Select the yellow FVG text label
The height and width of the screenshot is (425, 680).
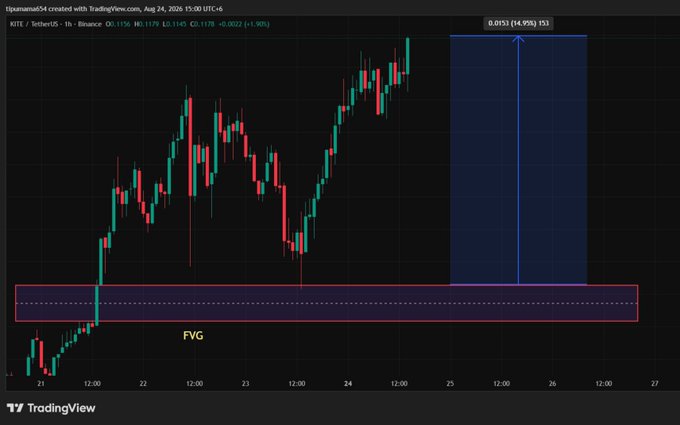pos(193,335)
